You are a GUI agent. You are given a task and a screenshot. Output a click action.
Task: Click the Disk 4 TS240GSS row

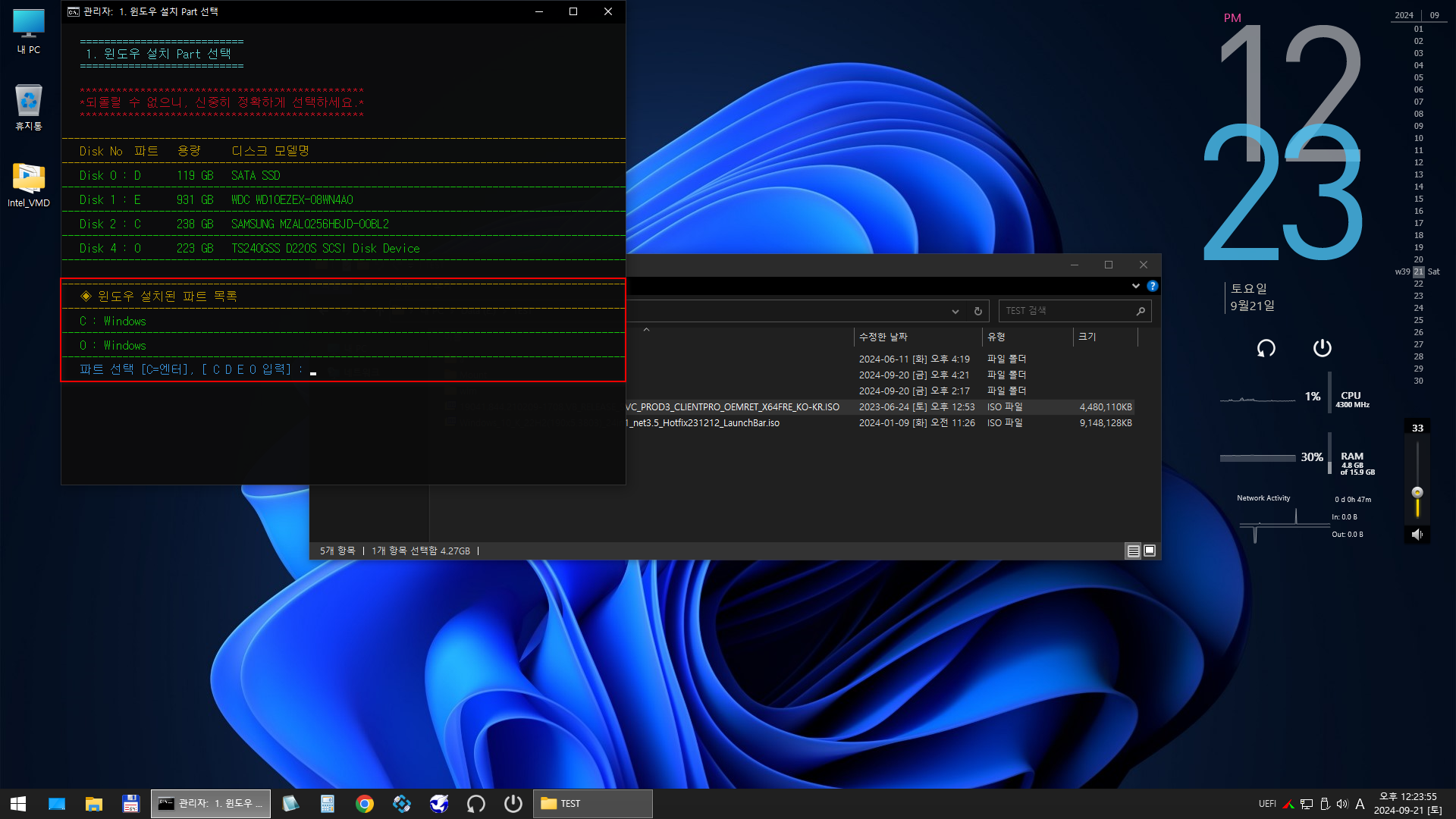pyautogui.click(x=343, y=248)
